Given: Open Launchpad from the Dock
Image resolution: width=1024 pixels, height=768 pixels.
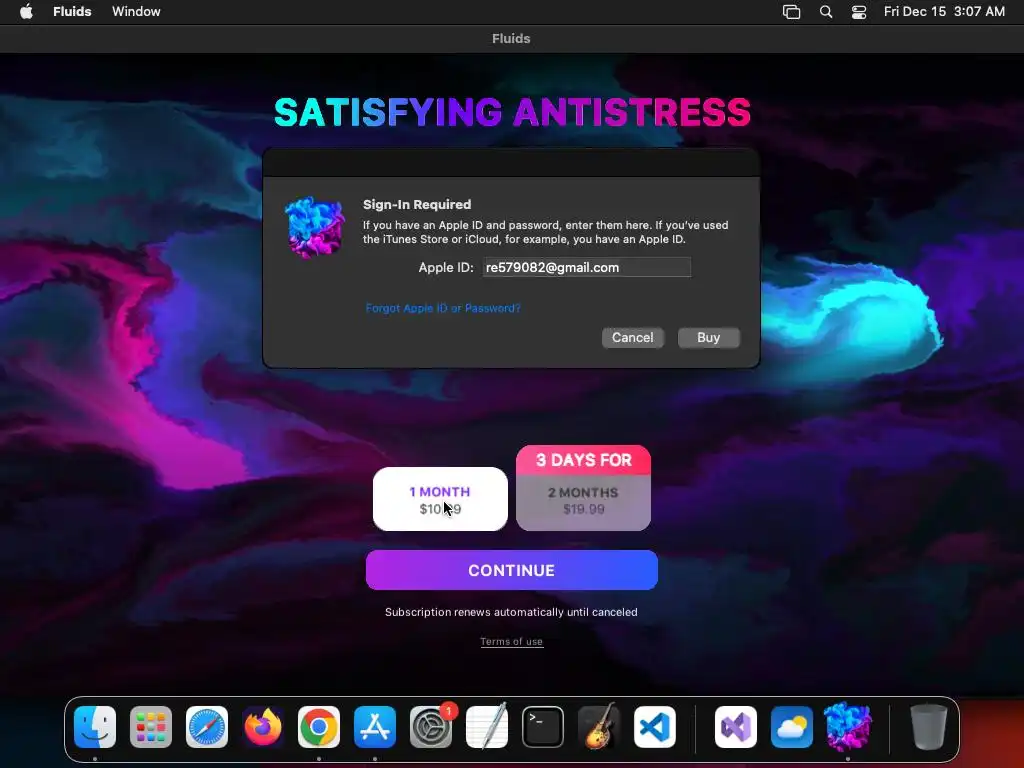Looking at the screenshot, I should [x=151, y=727].
